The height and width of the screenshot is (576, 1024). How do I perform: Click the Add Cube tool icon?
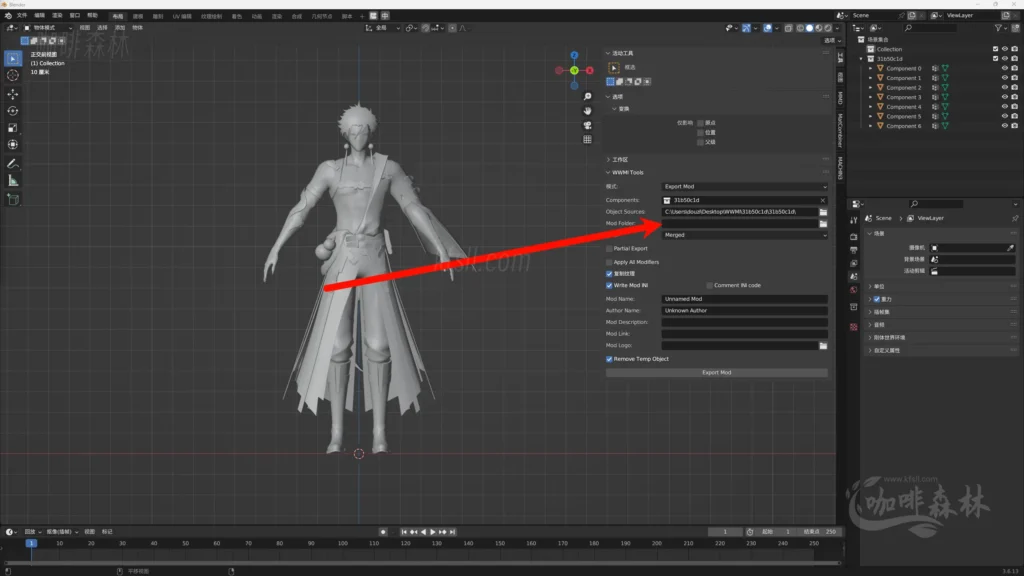click(13, 199)
